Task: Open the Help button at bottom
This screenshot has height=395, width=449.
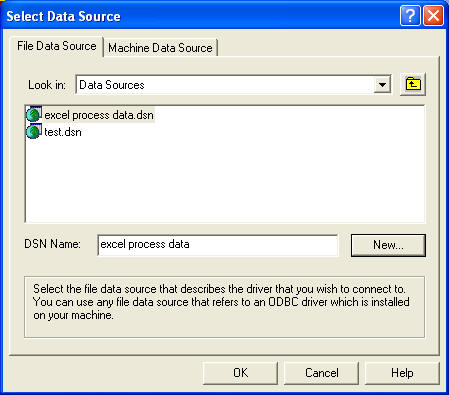Action: pos(402,373)
